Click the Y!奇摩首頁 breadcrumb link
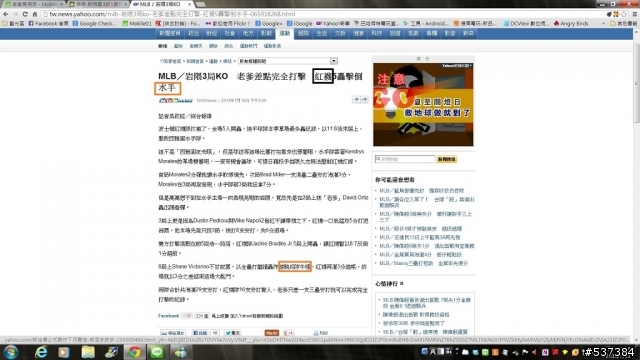 170,61
